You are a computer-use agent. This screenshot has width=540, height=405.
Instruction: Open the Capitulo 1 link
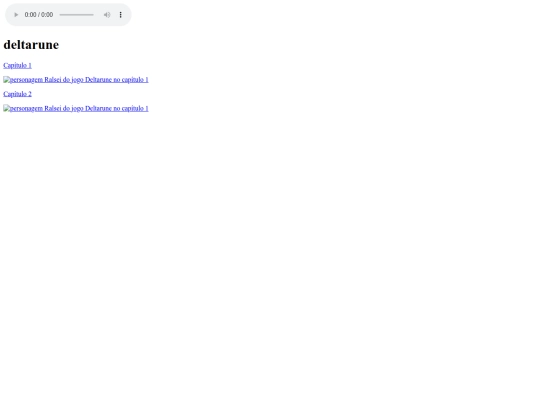(18, 65)
